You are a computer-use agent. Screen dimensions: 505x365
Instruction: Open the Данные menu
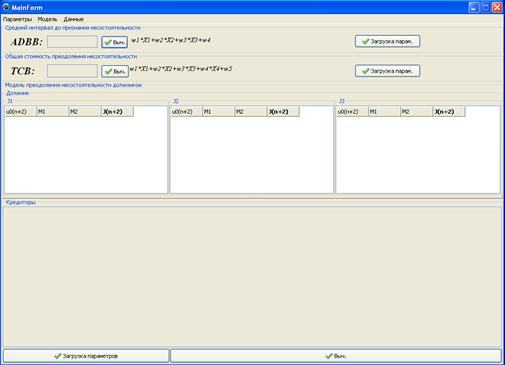(x=73, y=19)
